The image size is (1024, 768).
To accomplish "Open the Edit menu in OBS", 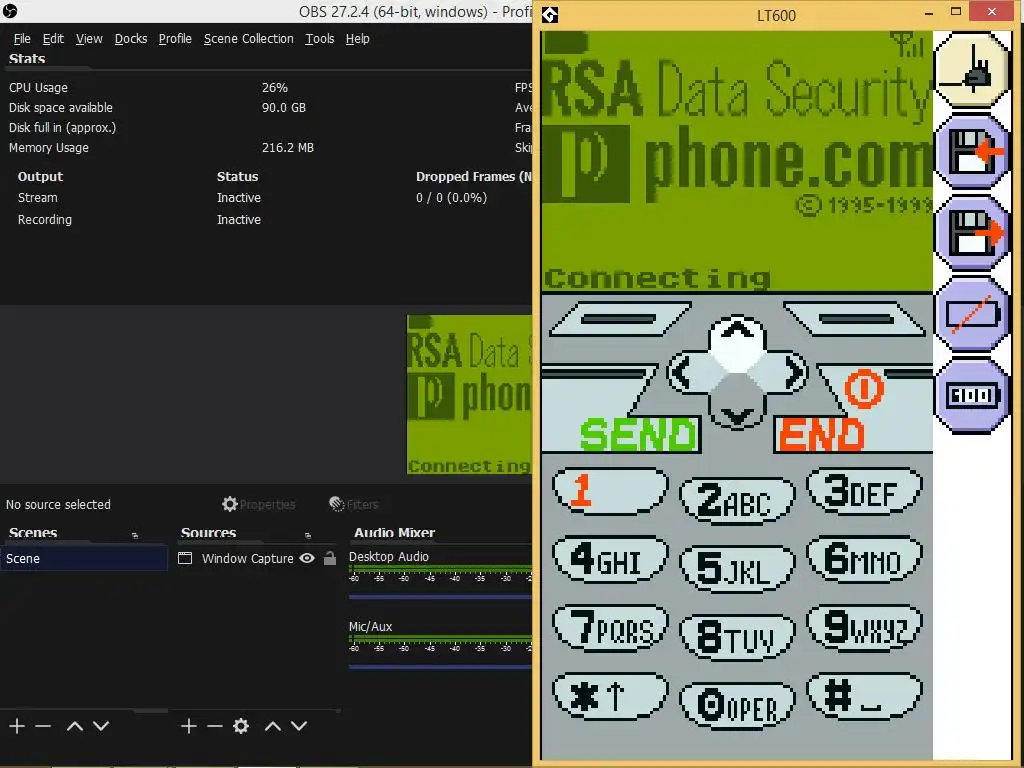I will click(x=53, y=39).
